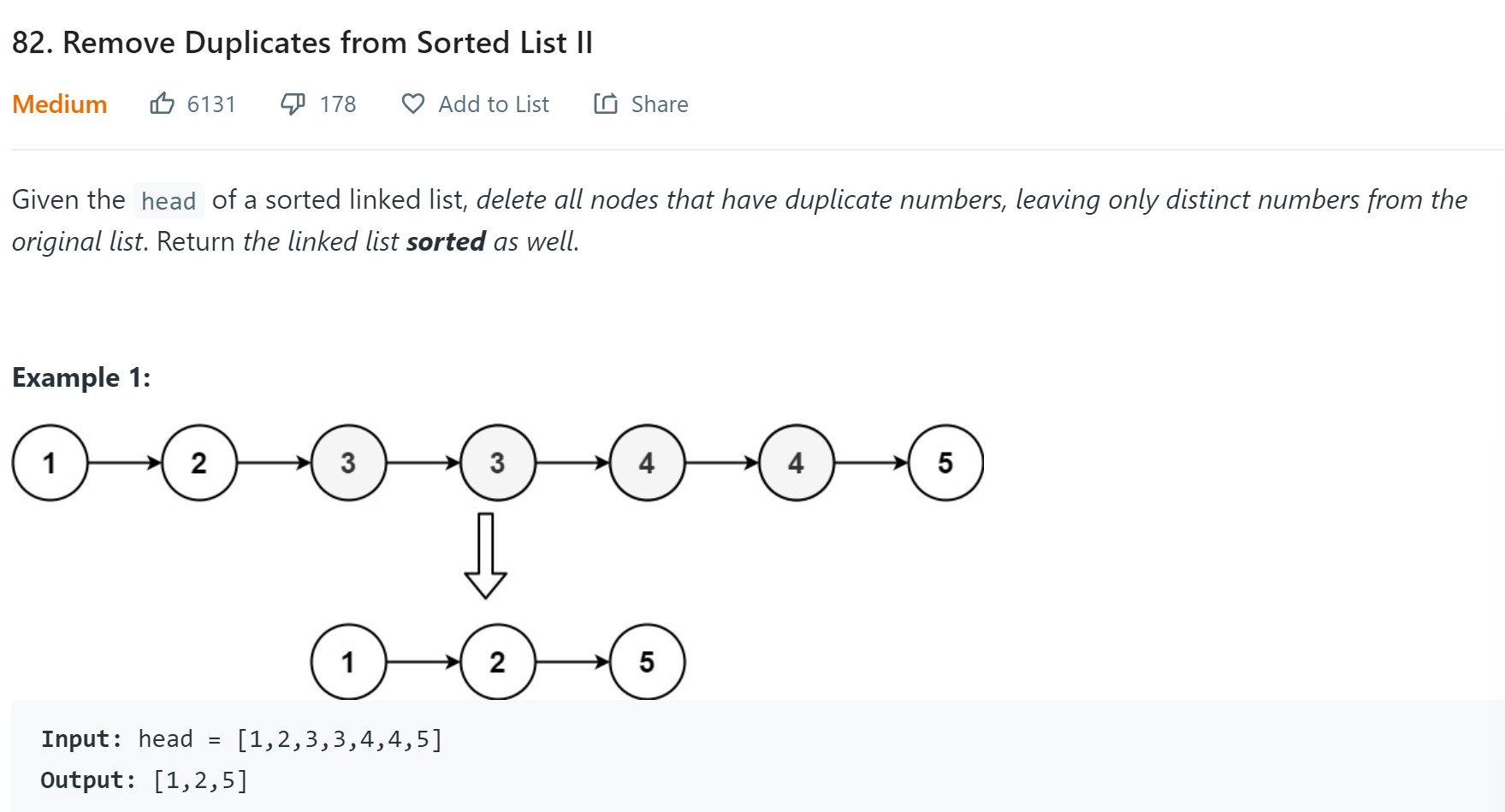Select node 5 in the input linked list

(945, 463)
